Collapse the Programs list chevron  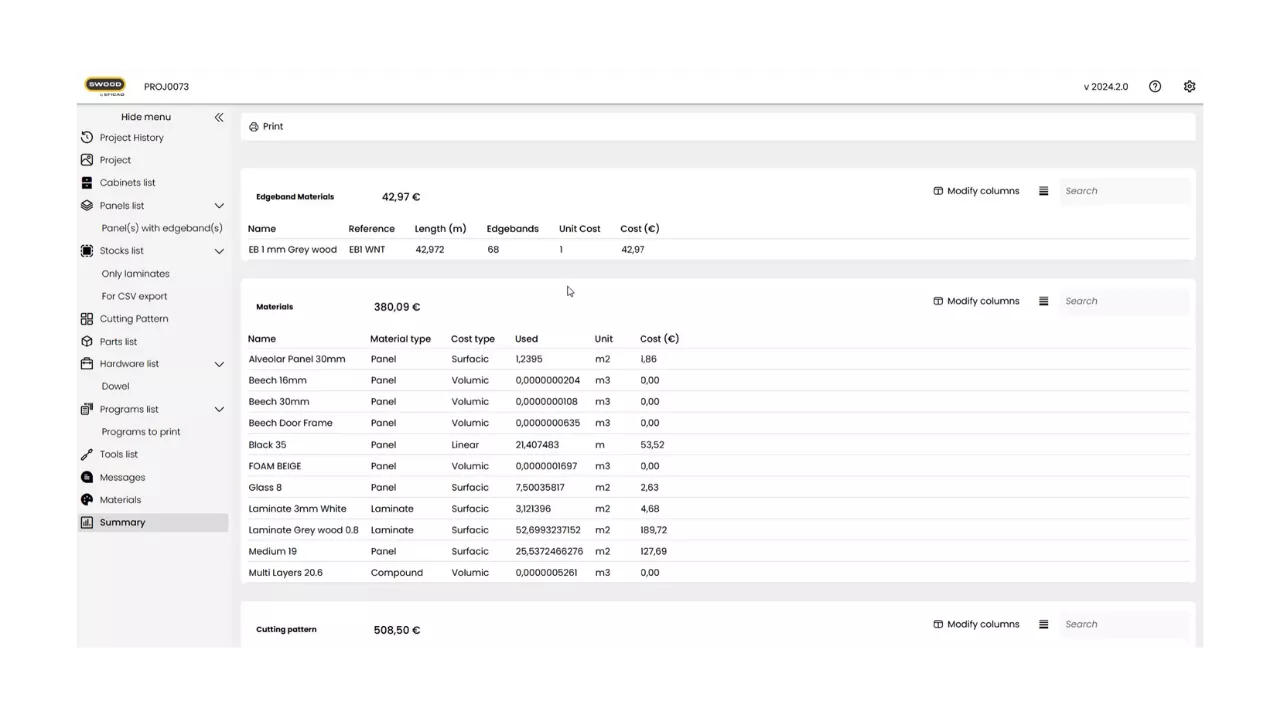point(219,409)
